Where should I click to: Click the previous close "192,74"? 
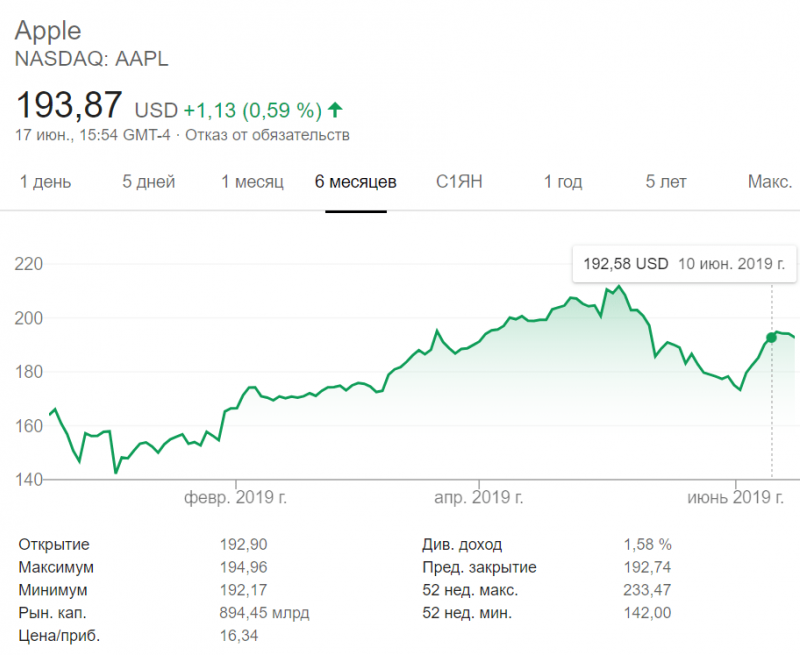click(647, 567)
